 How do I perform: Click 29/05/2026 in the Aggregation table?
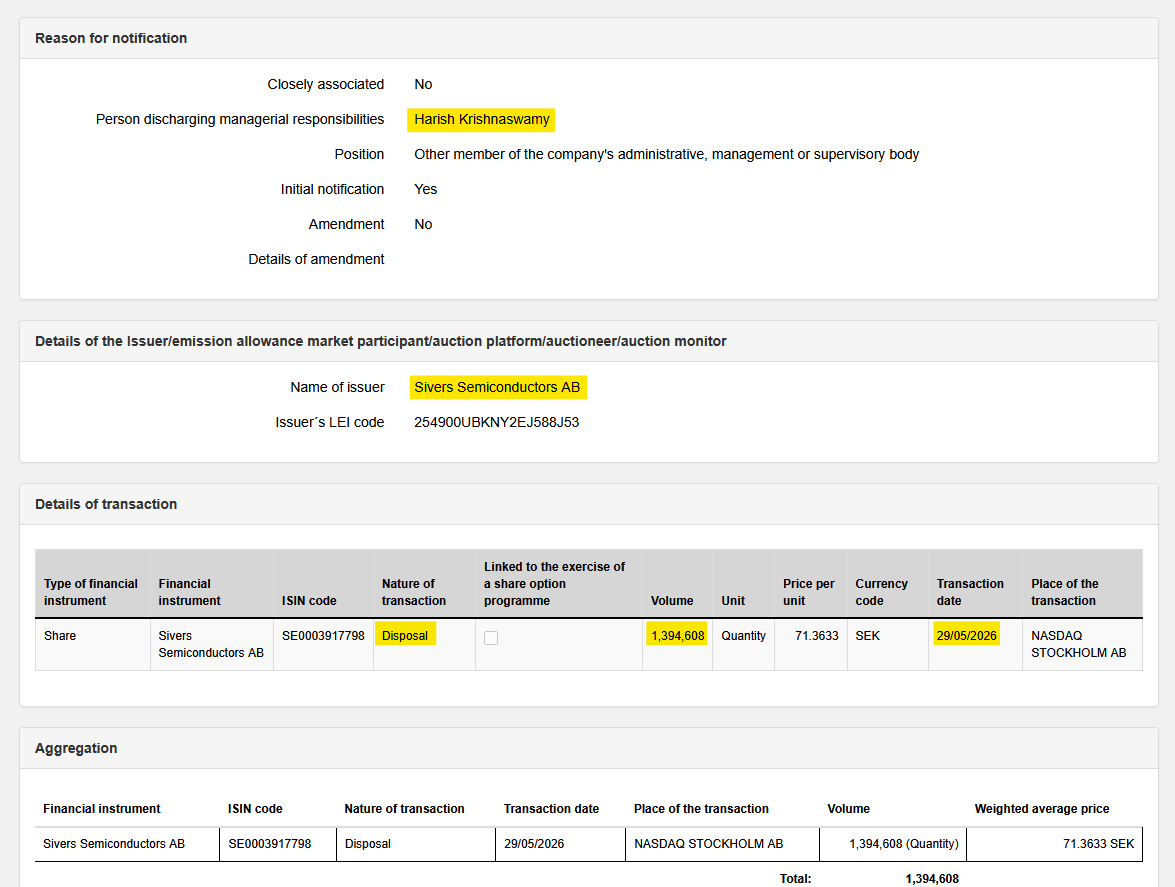click(534, 844)
